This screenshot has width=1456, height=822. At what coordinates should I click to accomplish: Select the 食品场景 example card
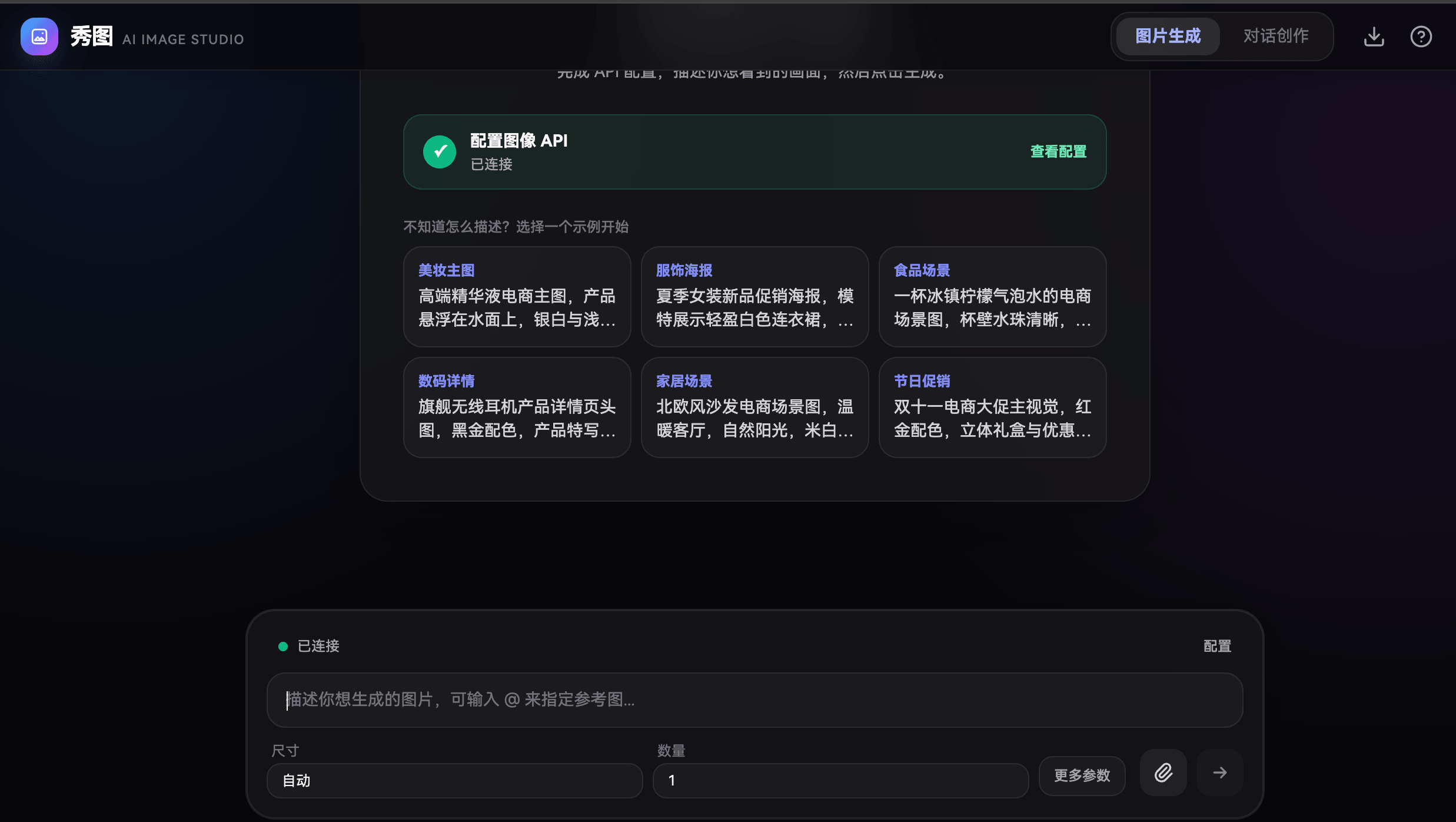[x=992, y=297]
